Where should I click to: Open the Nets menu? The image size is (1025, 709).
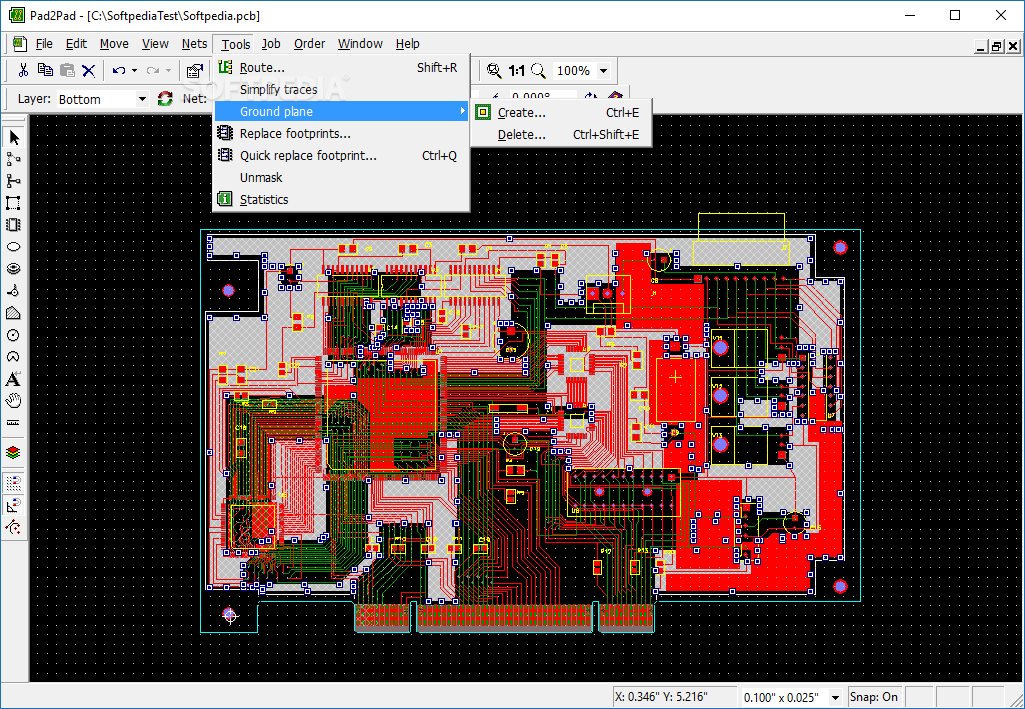(x=194, y=44)
